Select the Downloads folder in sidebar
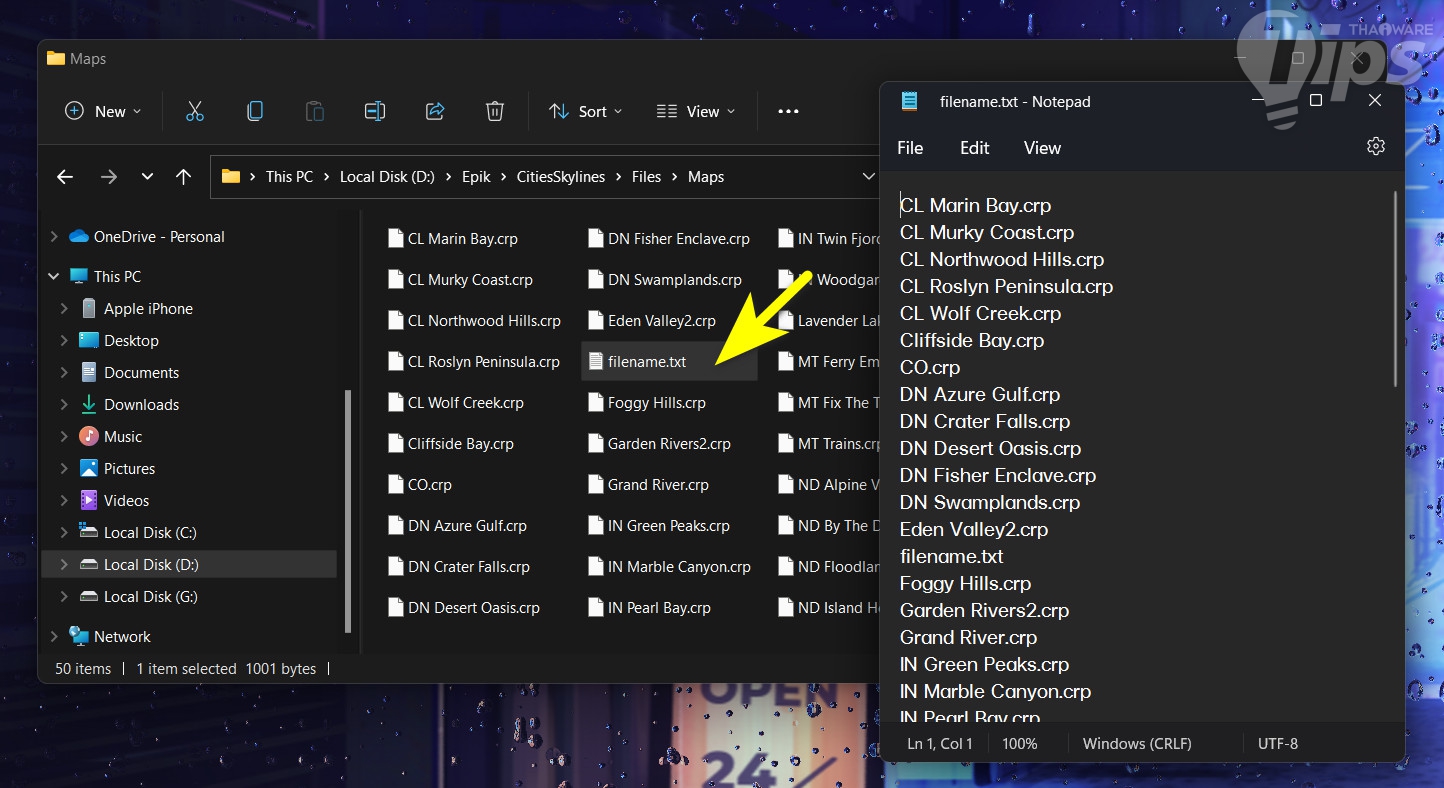The width and height of the screenshot is (1444, 788). (141, 405)
